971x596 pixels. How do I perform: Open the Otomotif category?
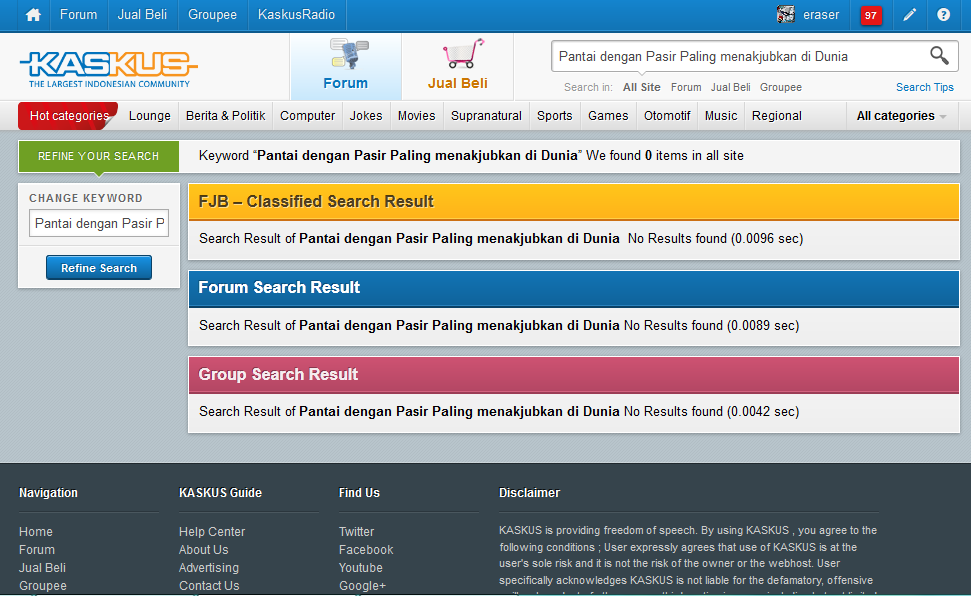(x=667, y=116)
